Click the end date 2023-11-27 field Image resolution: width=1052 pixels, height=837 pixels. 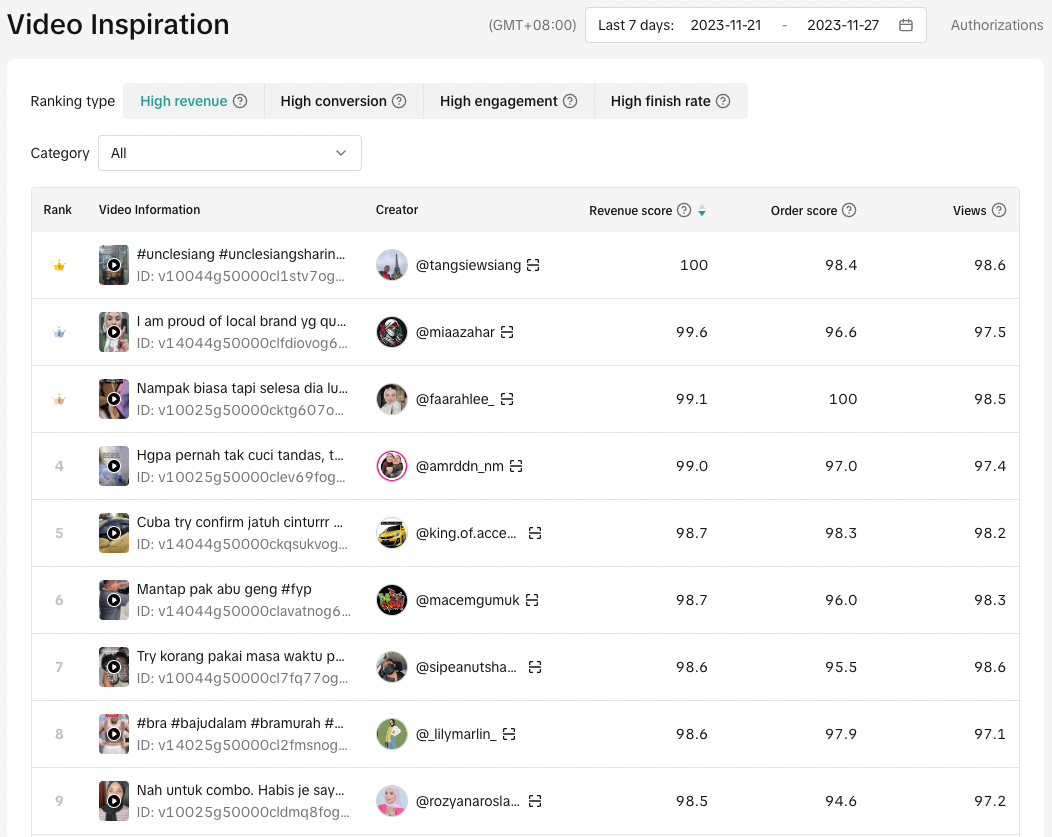click(x=843, y=25)
